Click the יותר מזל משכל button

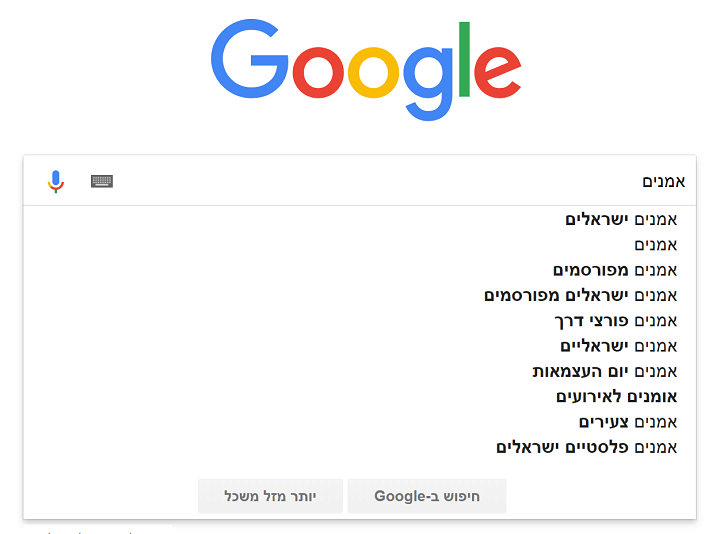pyautogui.click(x=270, y=496)
